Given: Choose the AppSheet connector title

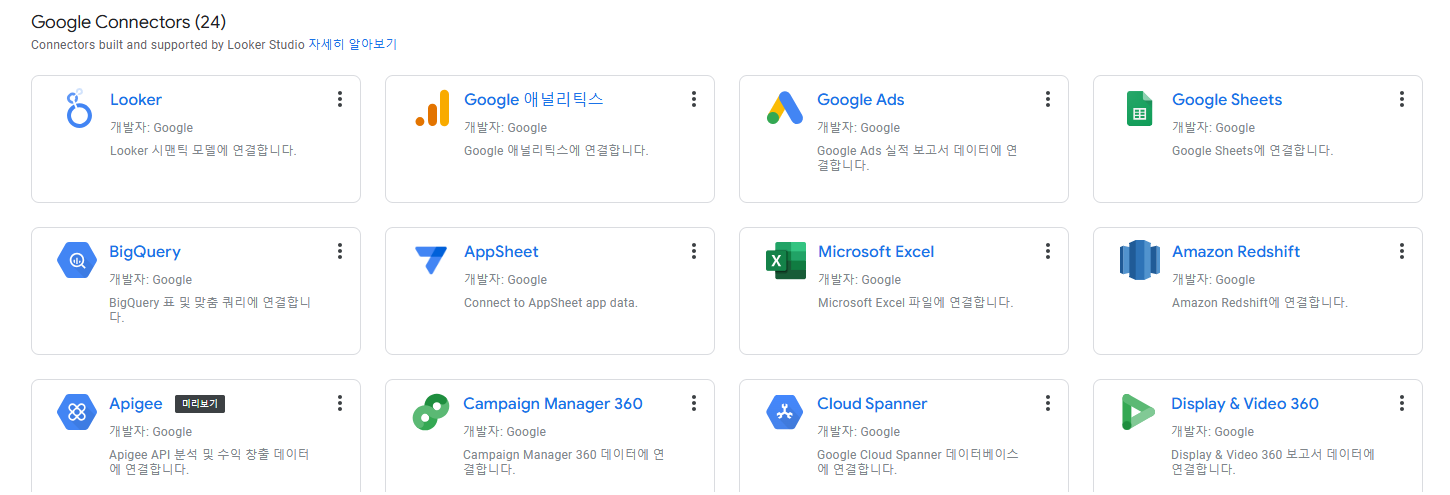Looking at the screenshot, I should coord(501,252).
